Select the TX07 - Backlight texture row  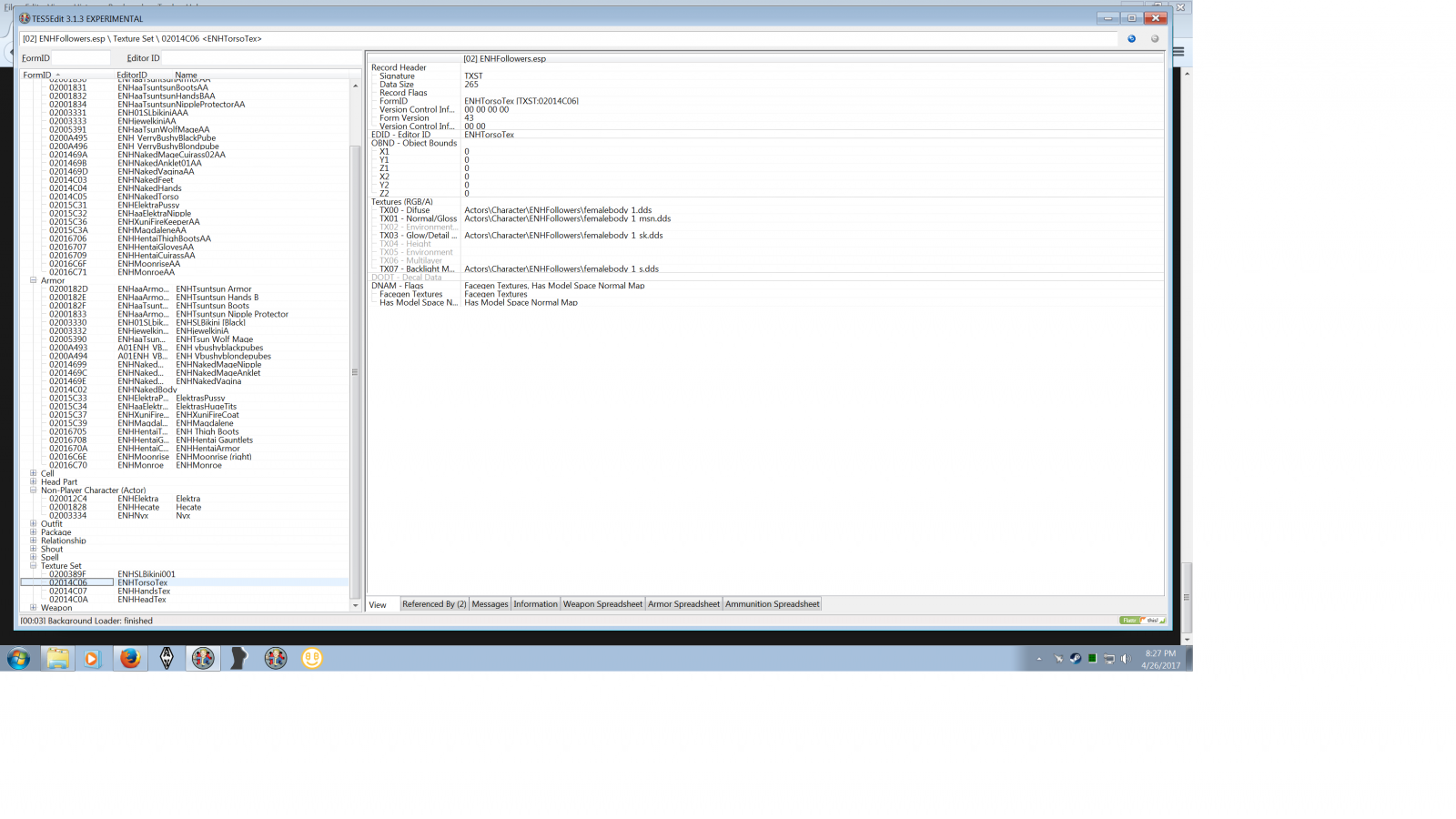[x=766, y=268]
